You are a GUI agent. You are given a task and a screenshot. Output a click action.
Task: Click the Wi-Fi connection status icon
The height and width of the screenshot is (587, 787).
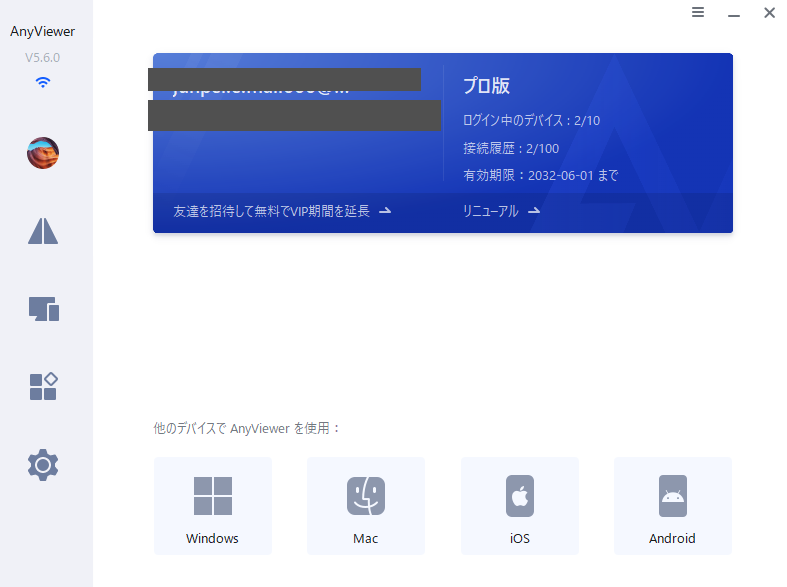point(43,82)
